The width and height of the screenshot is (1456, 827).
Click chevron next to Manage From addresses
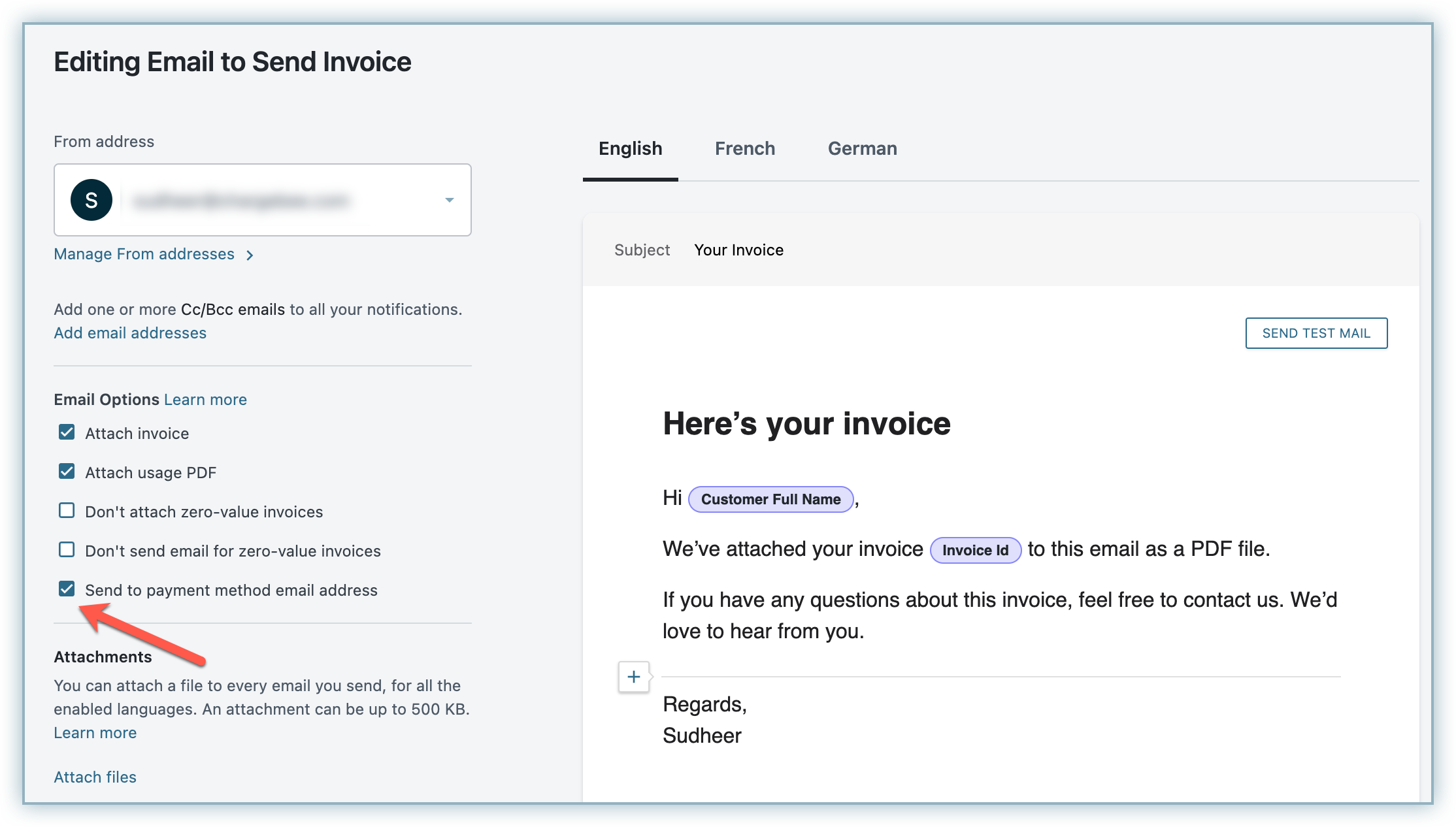(250, 255)
